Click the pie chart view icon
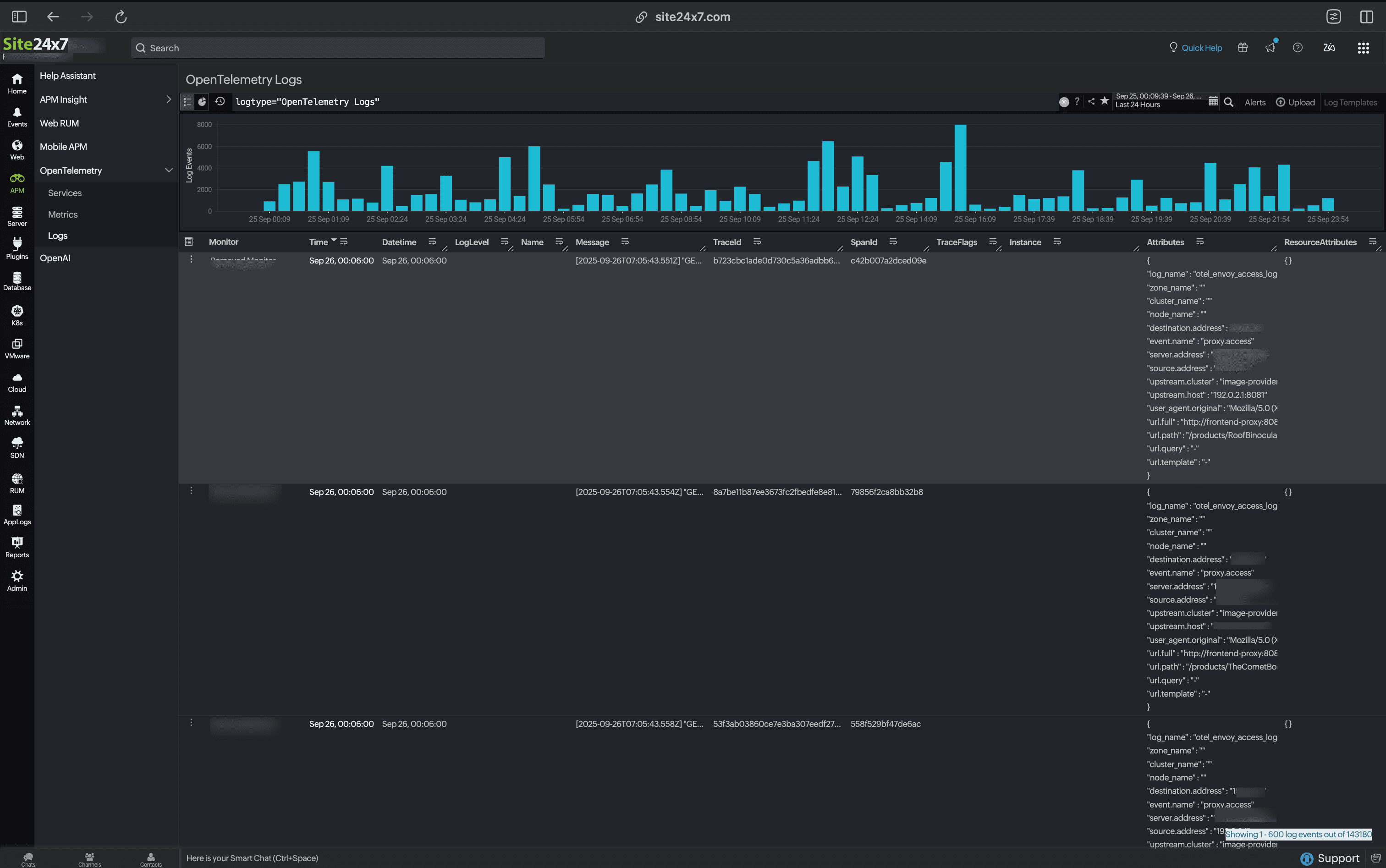The height and width of the screenshot is (868, 1386). [x=202, y=102]
